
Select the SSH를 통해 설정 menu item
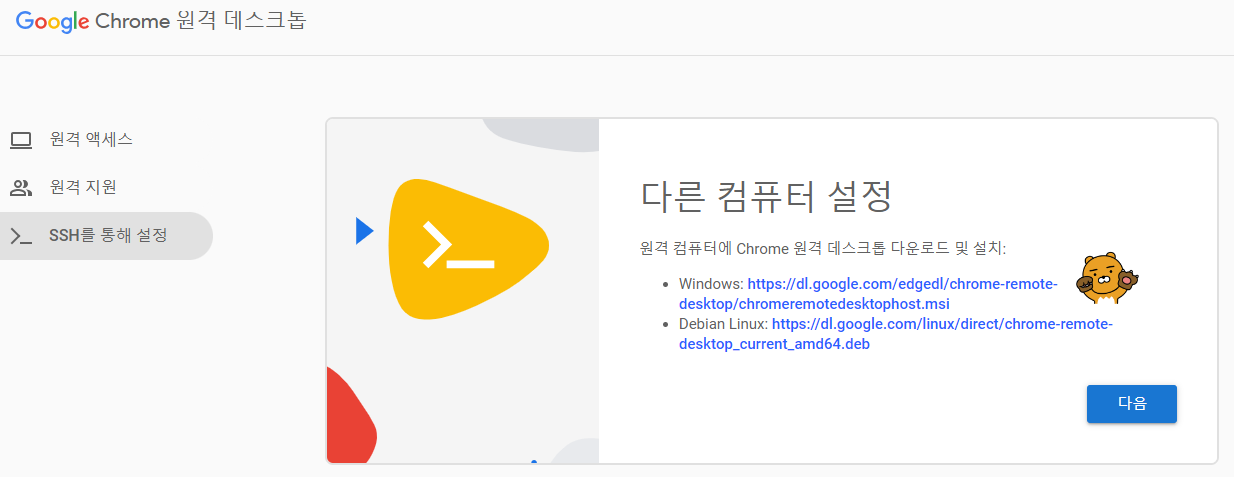106,236
